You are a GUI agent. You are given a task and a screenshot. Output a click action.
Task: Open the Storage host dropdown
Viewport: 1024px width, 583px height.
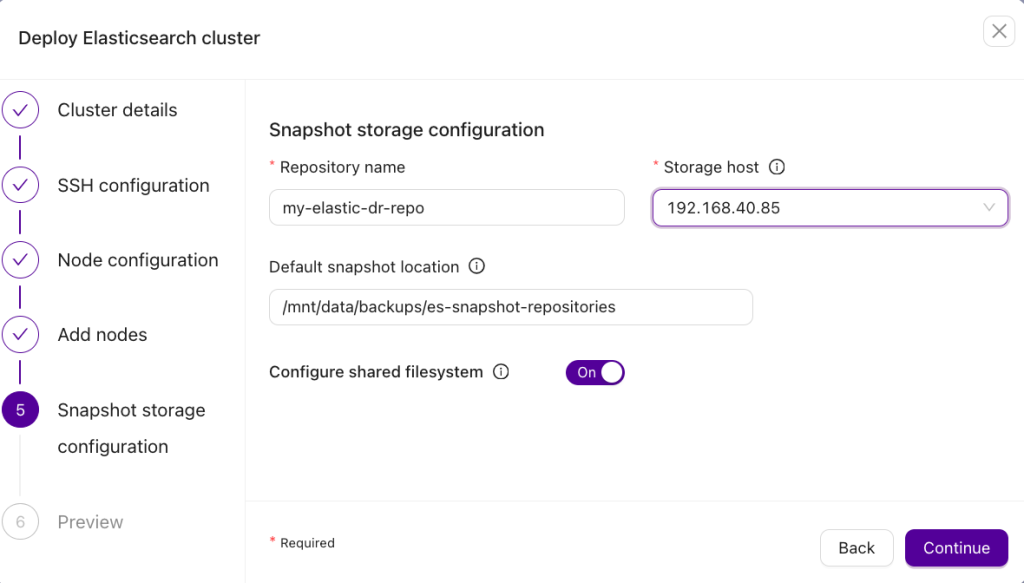[x=830, y=208]
